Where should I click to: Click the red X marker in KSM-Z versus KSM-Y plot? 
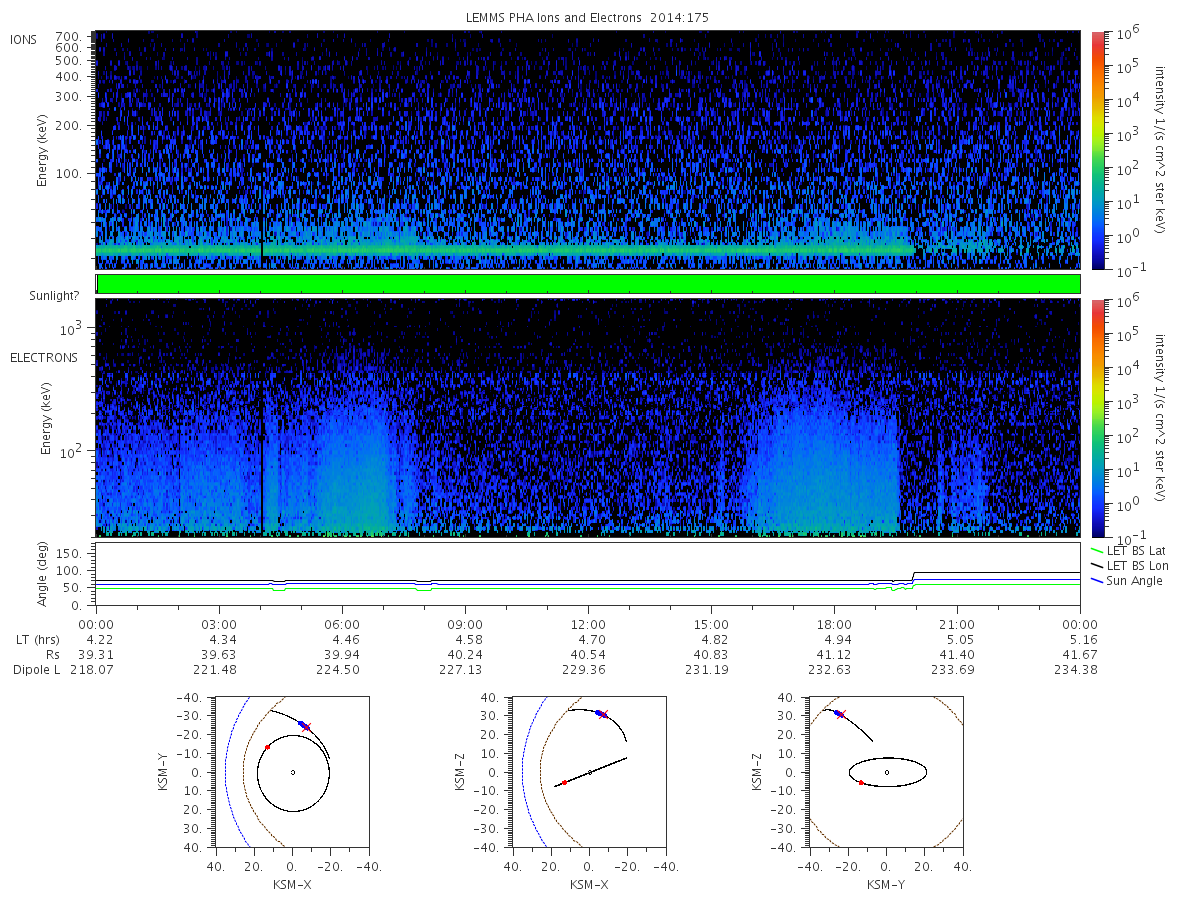842,714
